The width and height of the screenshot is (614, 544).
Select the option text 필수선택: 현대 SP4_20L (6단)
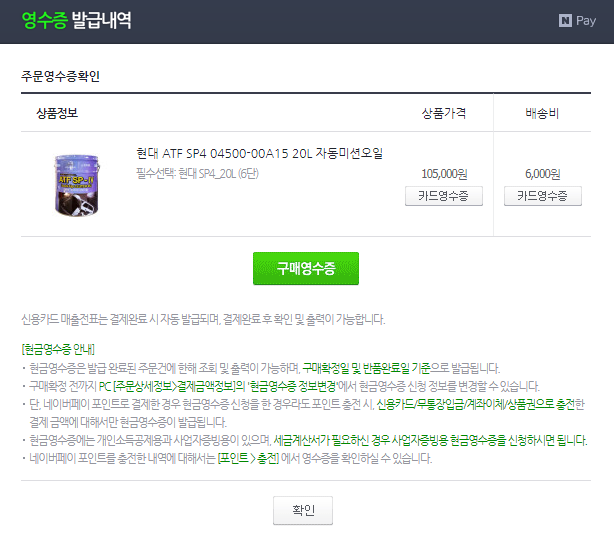coord(197,174)
